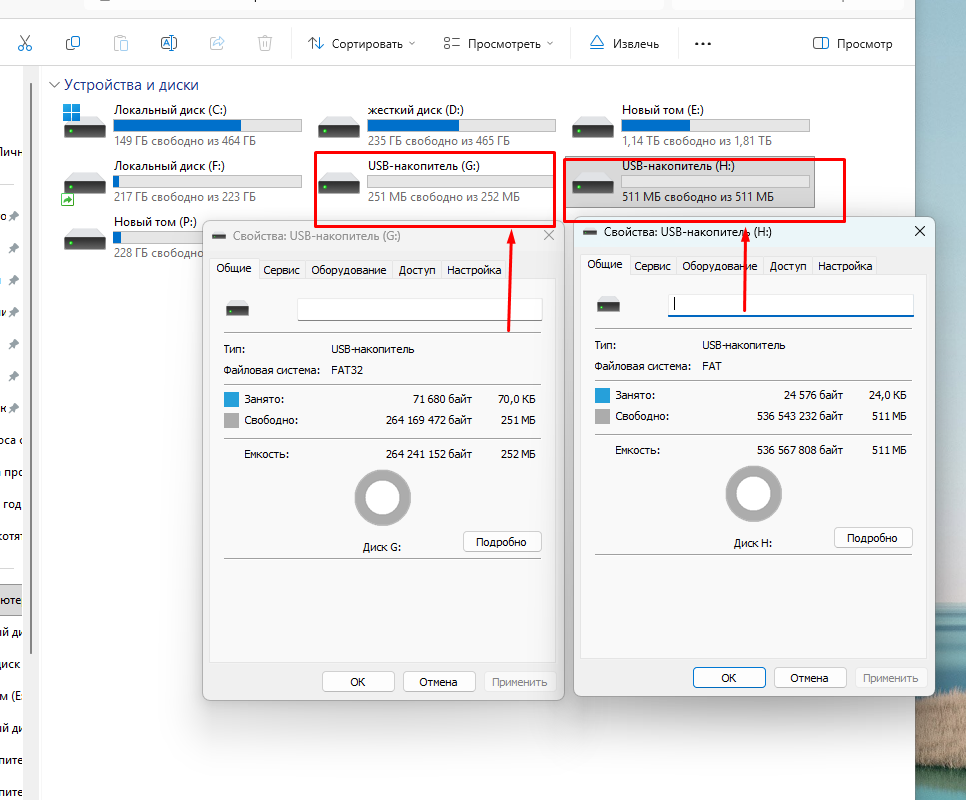This screenshot has height=800, width=966.
Task: Click the Rename icon in toolbar
Action: pos(169,43)
